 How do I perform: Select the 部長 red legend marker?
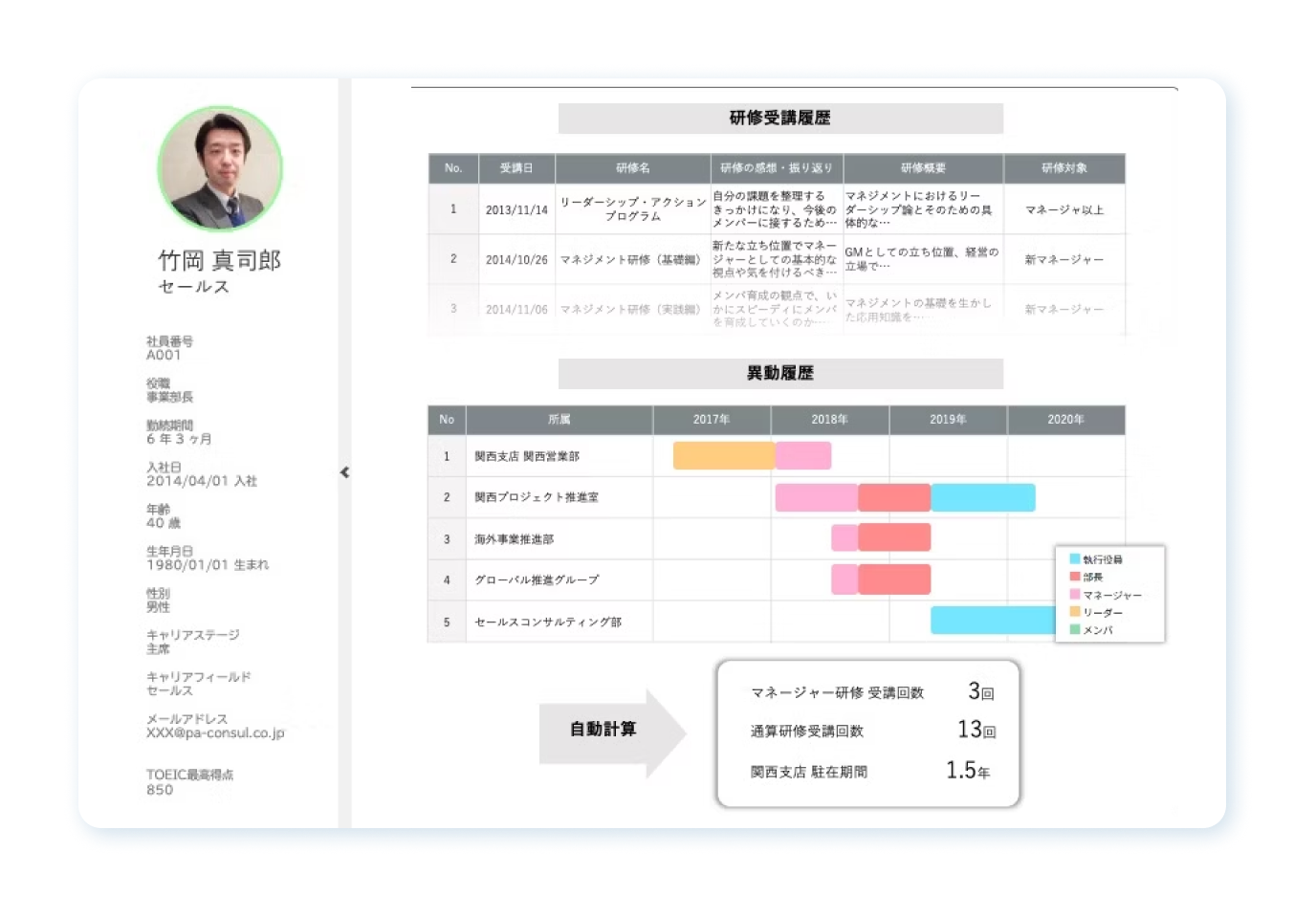click(1075, 577)
